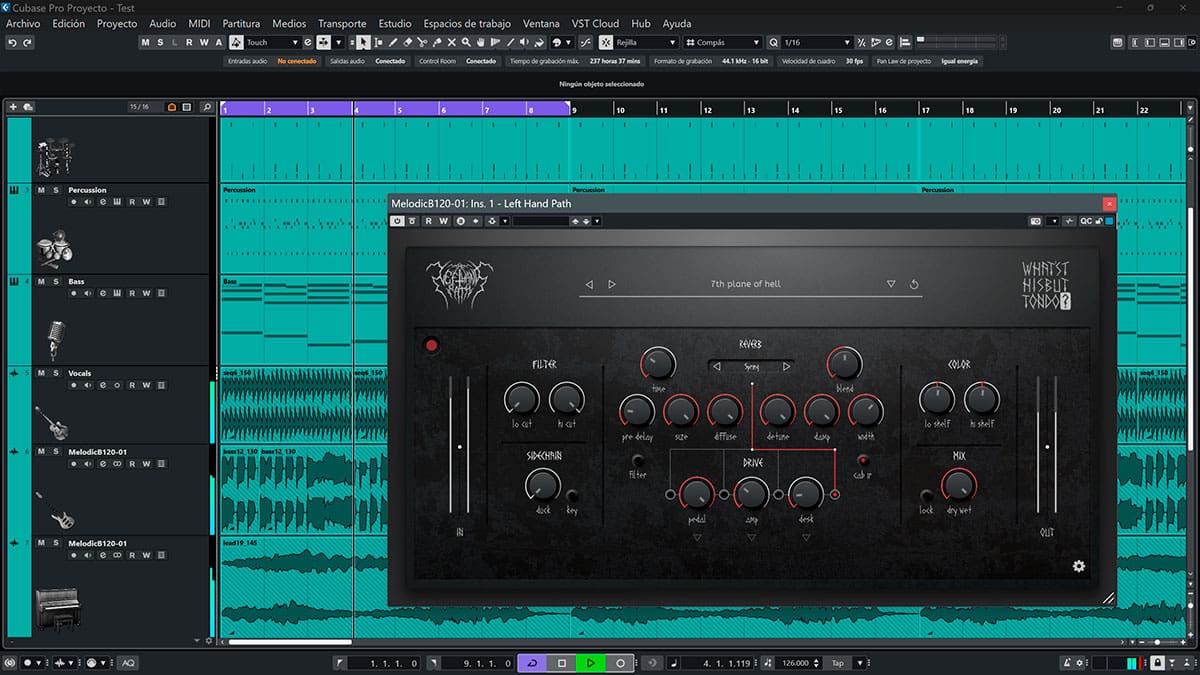Toggle the sidechain key switch

(x=572, y=495)
